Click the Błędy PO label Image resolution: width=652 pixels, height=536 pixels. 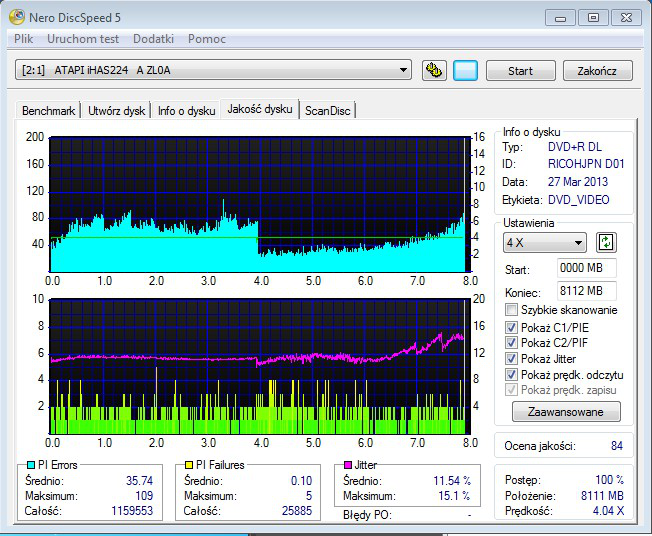pos(367,515)
